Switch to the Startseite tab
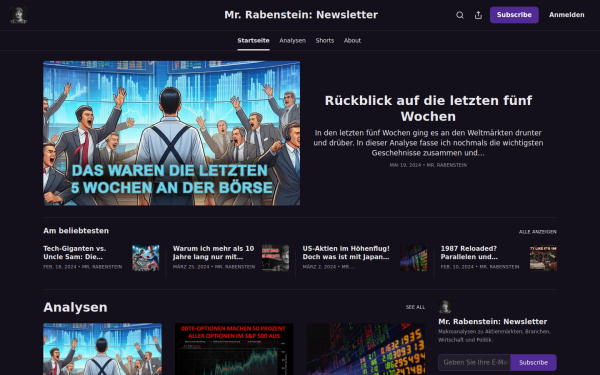The height and width of the screenshot is (375, 600). pos(253,41)
